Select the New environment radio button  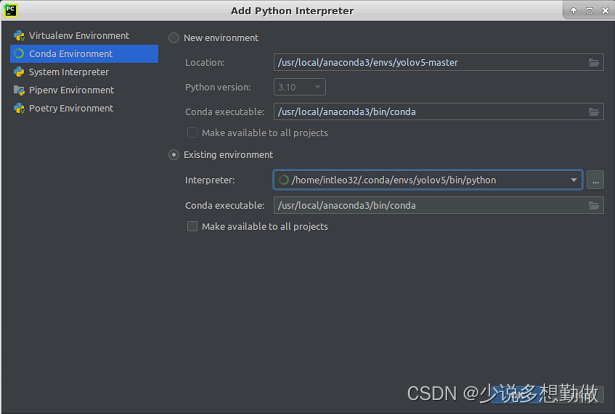174,38
